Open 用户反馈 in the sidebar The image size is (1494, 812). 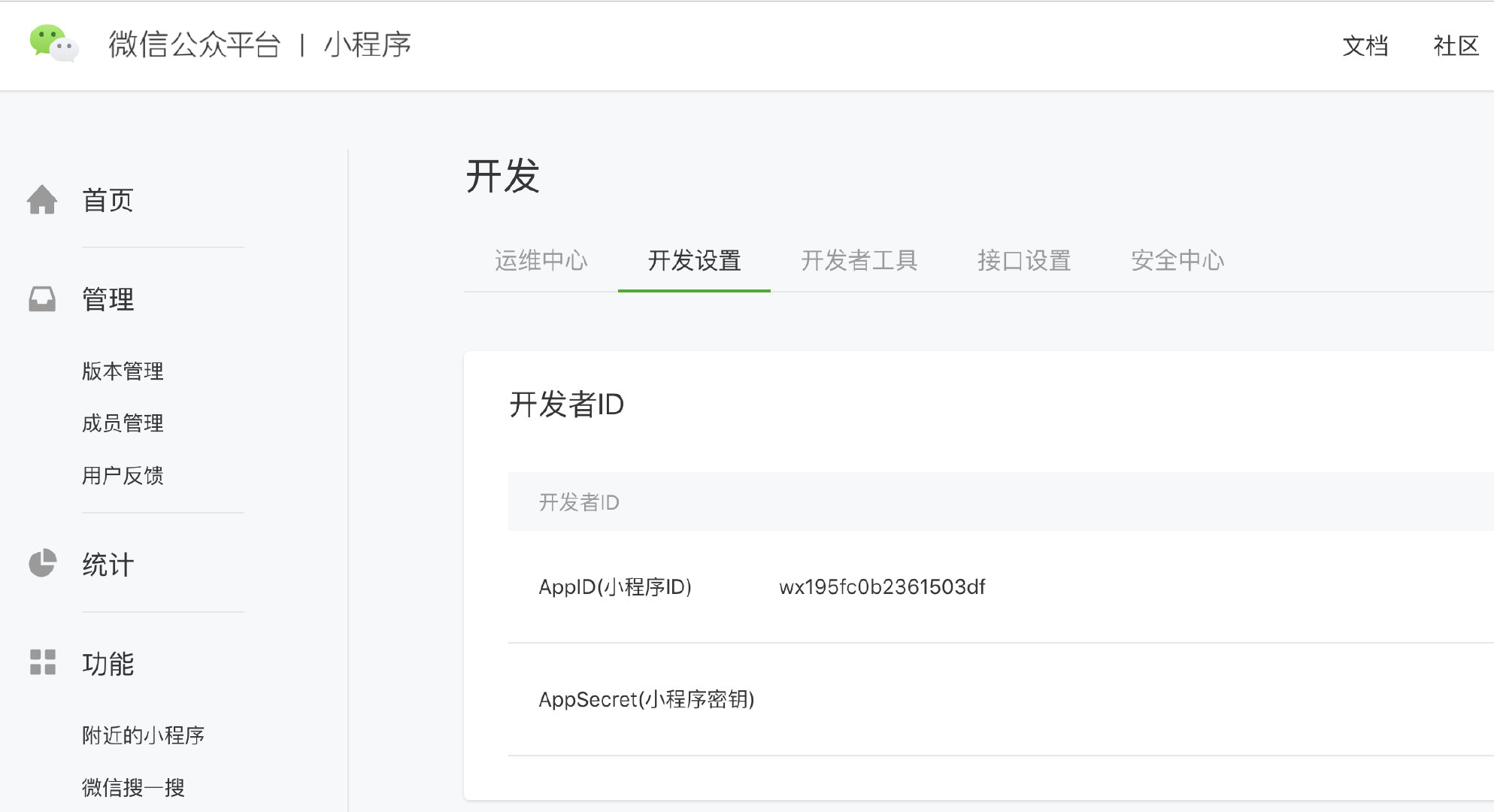[x=123, y=475]
